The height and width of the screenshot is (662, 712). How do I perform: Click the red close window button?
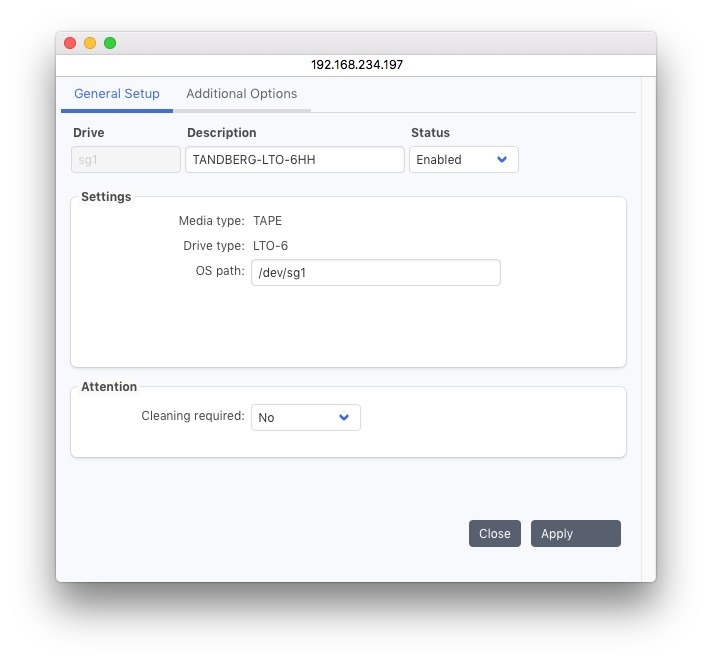[x=70, y=43]
